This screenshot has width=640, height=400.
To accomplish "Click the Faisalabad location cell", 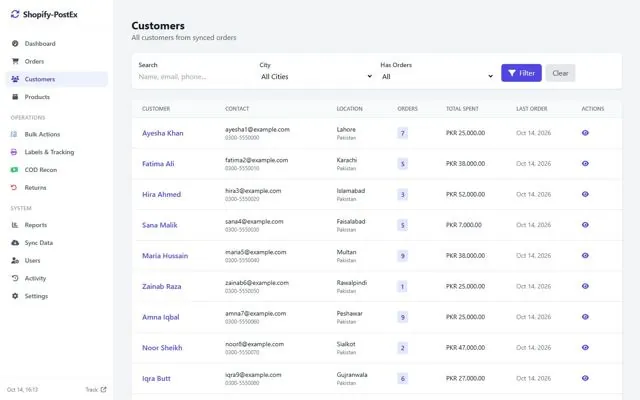I will coord(351,225).
